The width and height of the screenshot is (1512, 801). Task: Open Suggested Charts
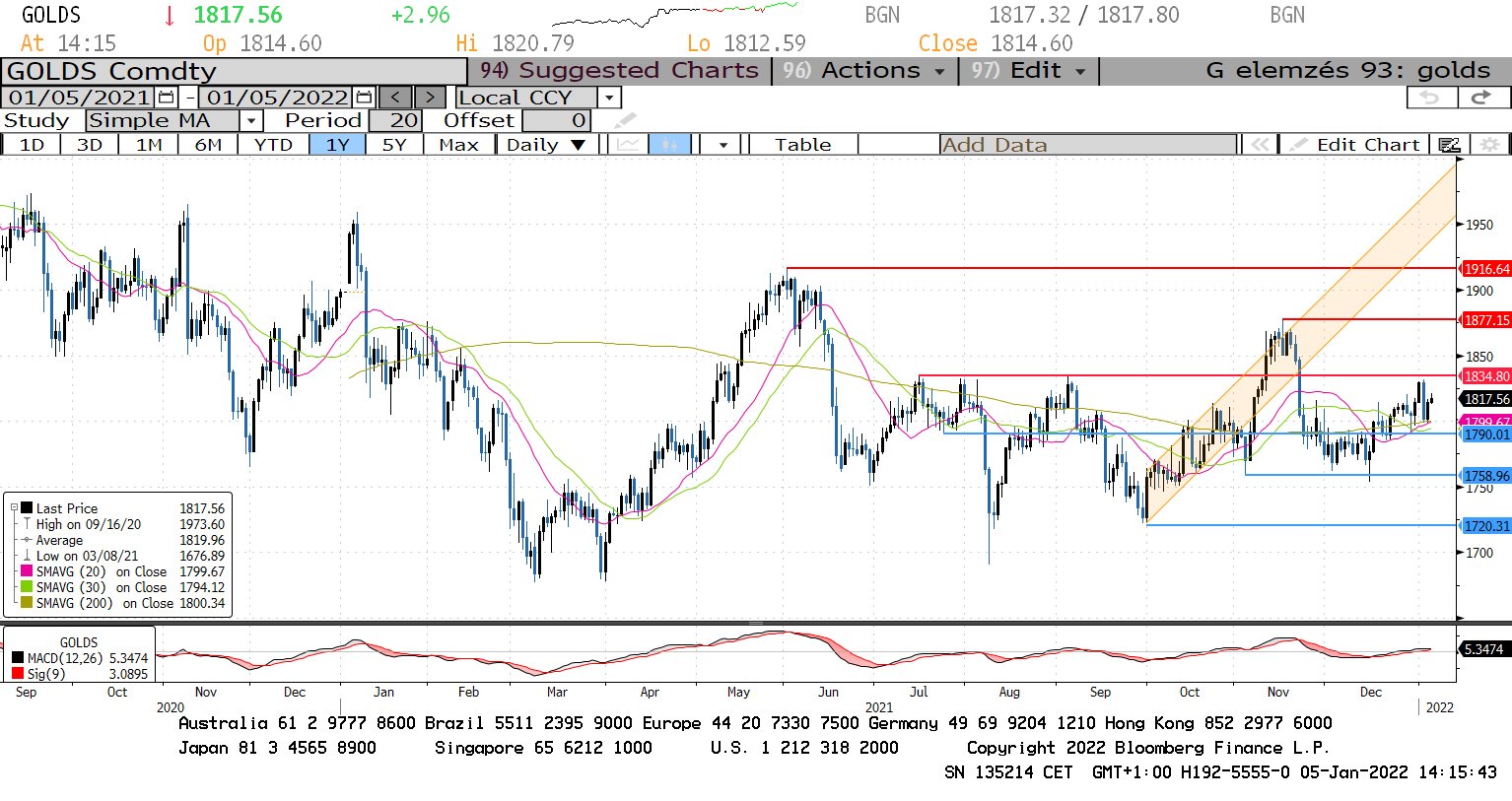620,71
